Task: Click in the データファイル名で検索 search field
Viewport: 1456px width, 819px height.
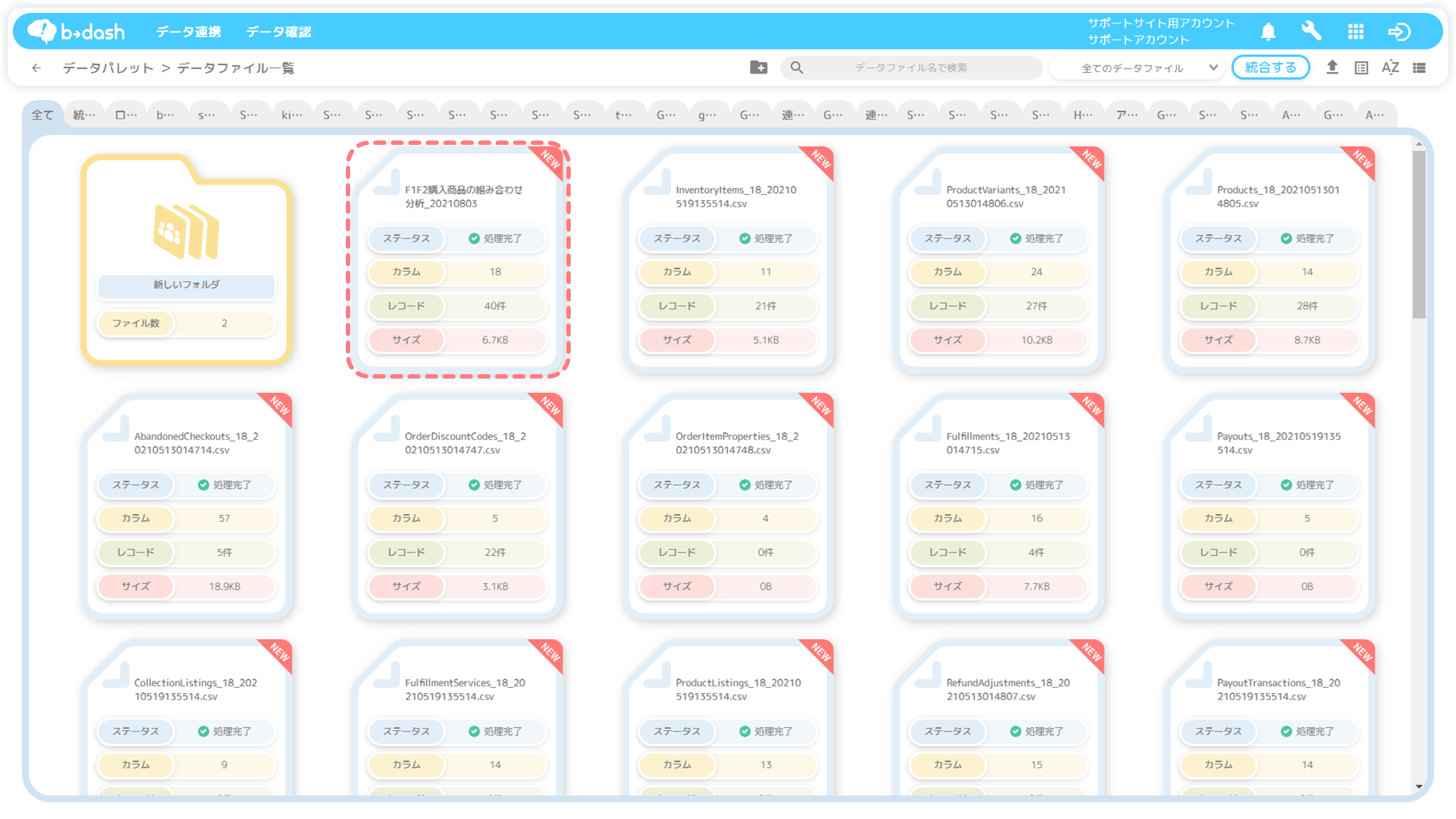Action: (x=911, y=68)
